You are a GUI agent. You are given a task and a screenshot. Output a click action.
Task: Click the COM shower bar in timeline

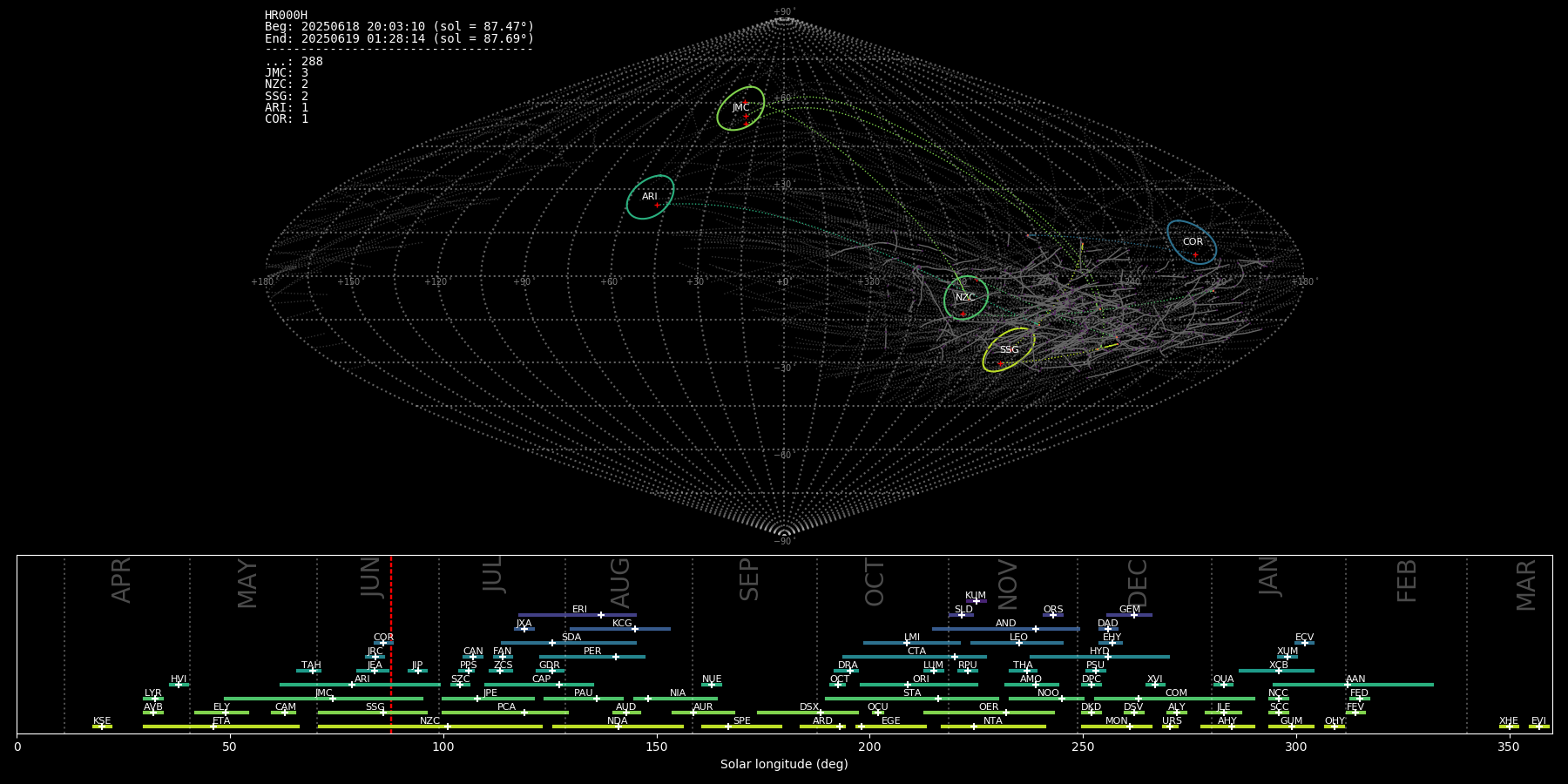pyautogui.click(x=1174, y=699)
